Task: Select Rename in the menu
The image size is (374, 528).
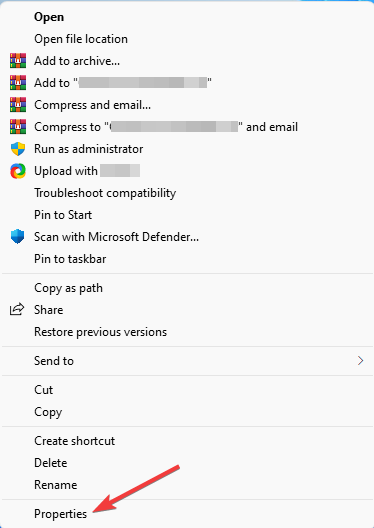Action: [x=56, y=485]
